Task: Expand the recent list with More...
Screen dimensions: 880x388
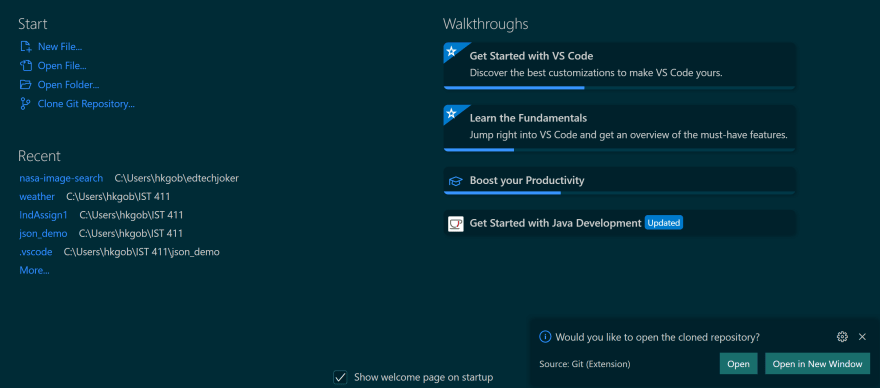Action: pyautogui.click(x=34, y=270)
